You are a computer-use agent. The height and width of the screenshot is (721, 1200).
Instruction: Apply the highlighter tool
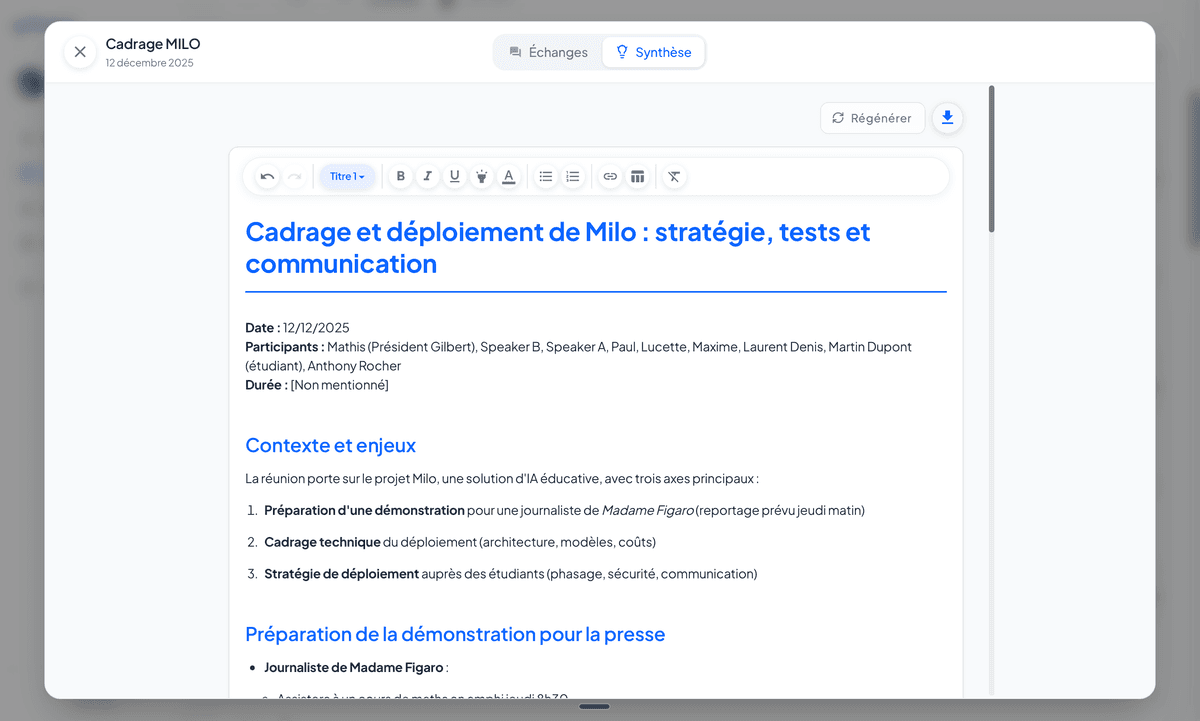pyautogui.click(x=482, y=177)
